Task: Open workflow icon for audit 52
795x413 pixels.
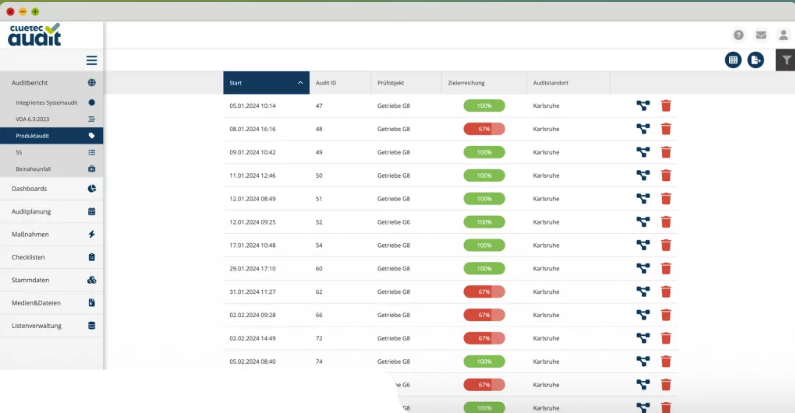Action: pos(643,222)
